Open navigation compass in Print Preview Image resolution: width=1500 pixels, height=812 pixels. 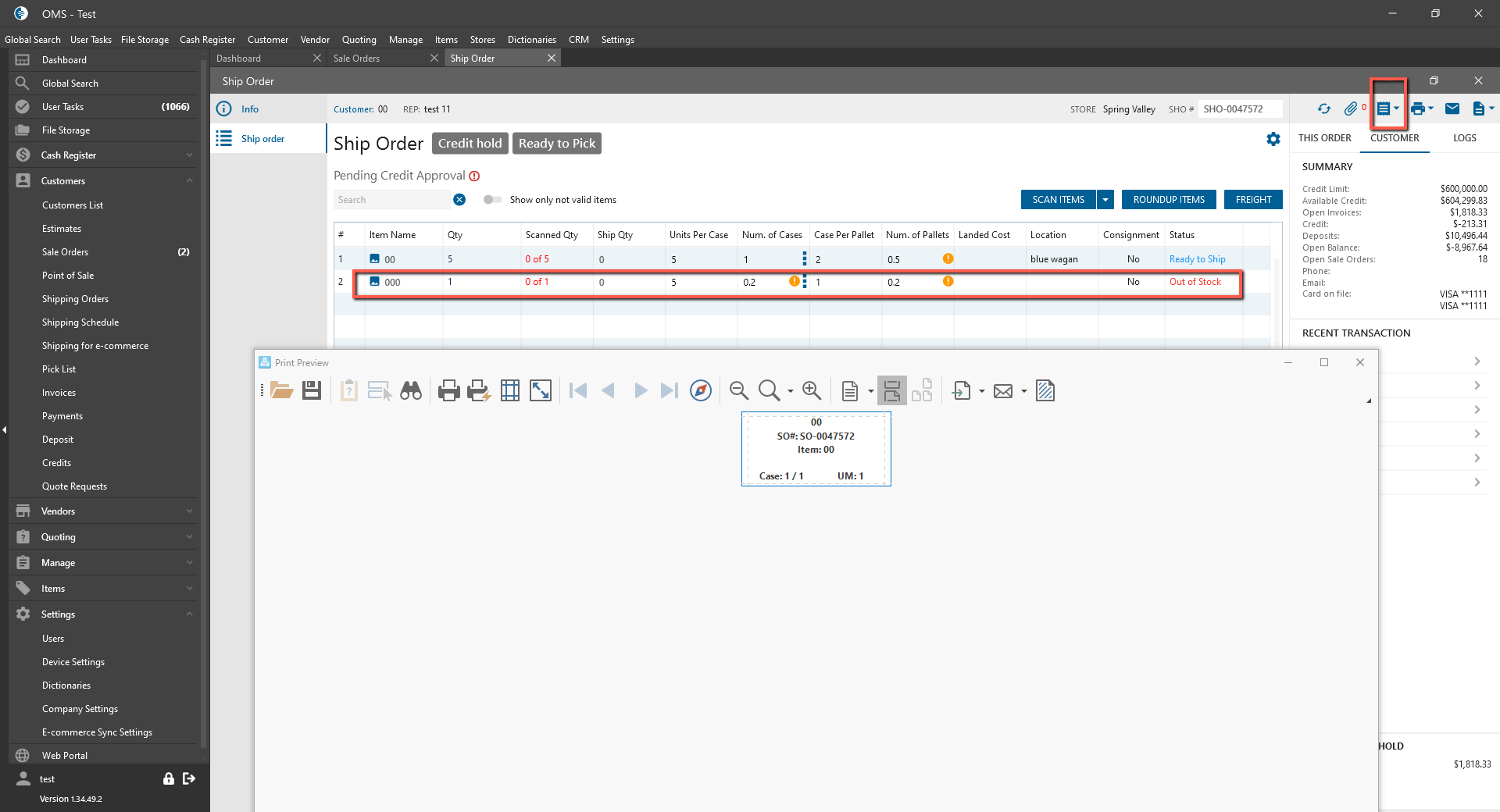(x=701, y=390)
